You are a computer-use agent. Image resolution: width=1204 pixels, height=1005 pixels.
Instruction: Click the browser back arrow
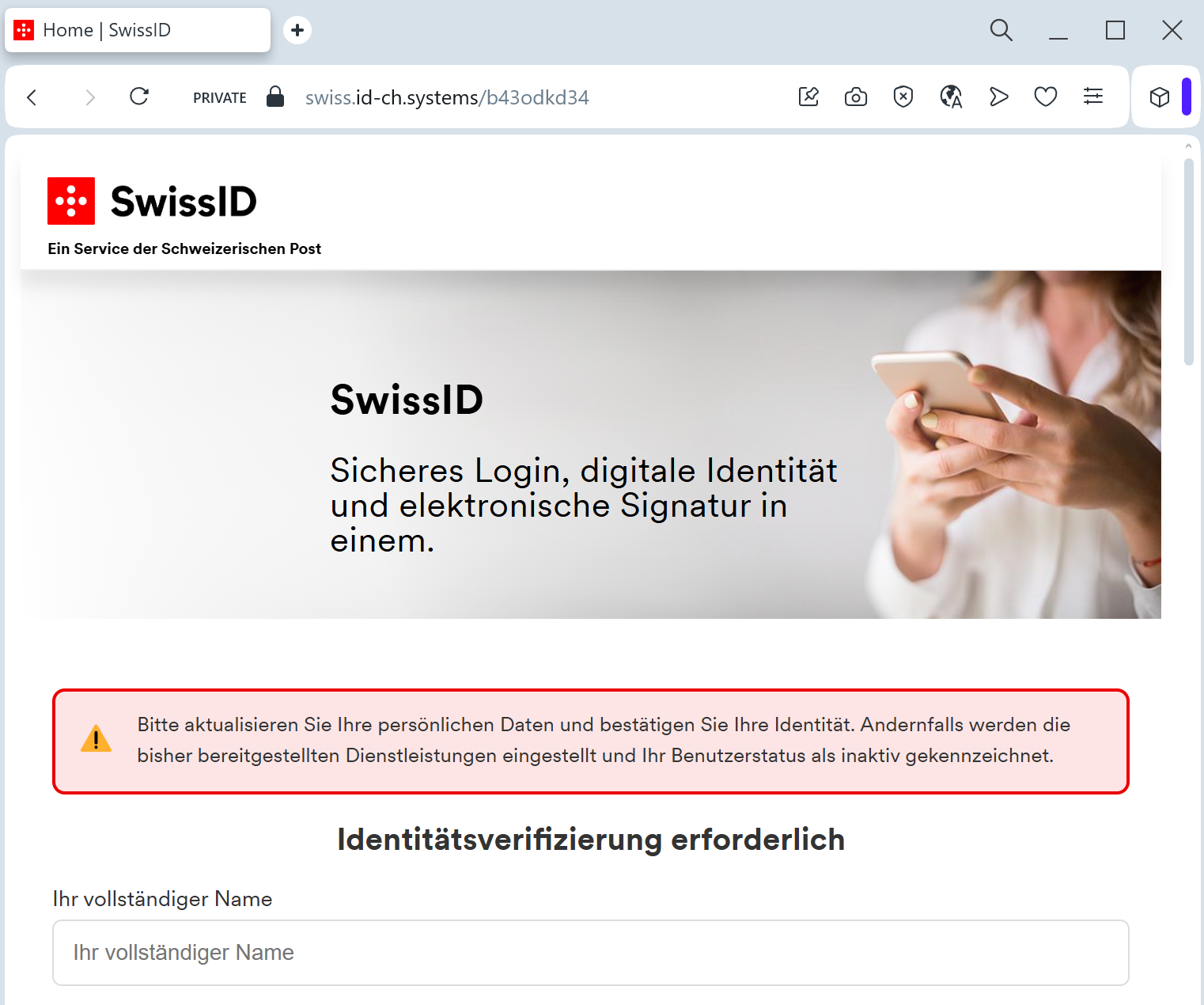pos(32,97)
